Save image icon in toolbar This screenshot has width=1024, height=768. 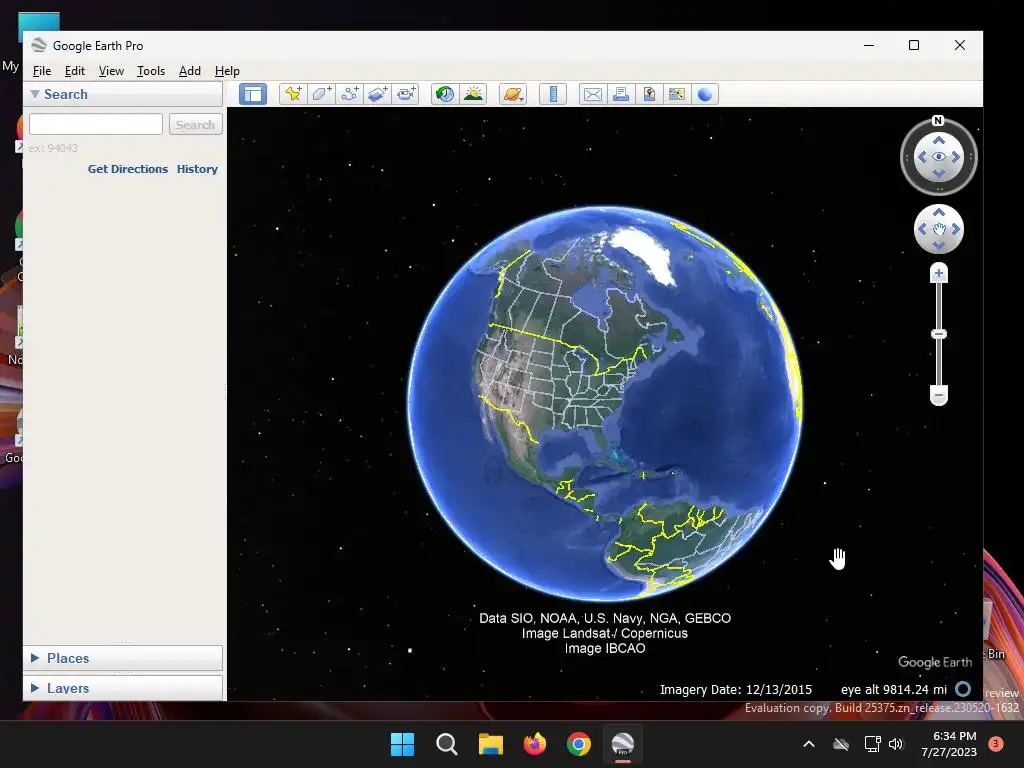point(648,94)
